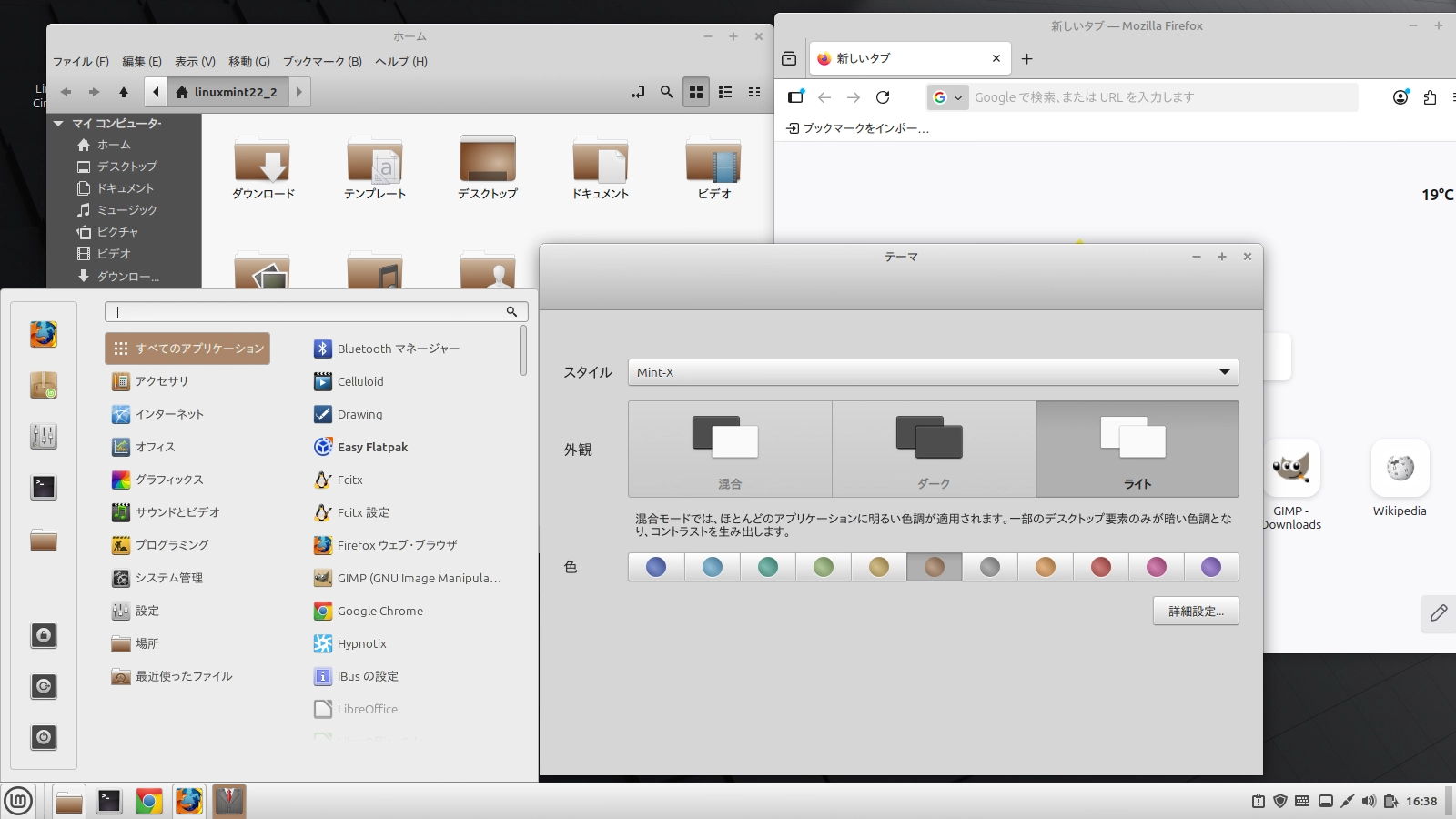This screenshot has height=819, width=1456.
Task: Switch to icon view in file manager
Action: tap(696, 92)
